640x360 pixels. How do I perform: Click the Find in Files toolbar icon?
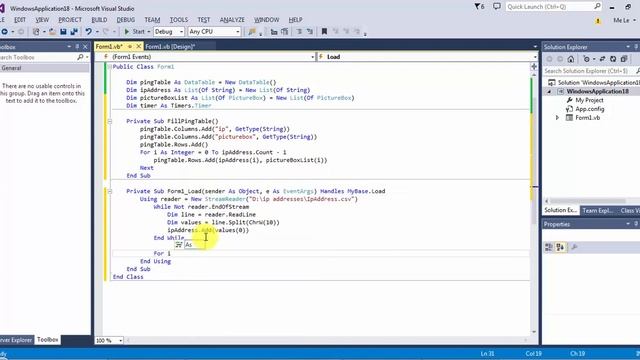coord(252,31)
